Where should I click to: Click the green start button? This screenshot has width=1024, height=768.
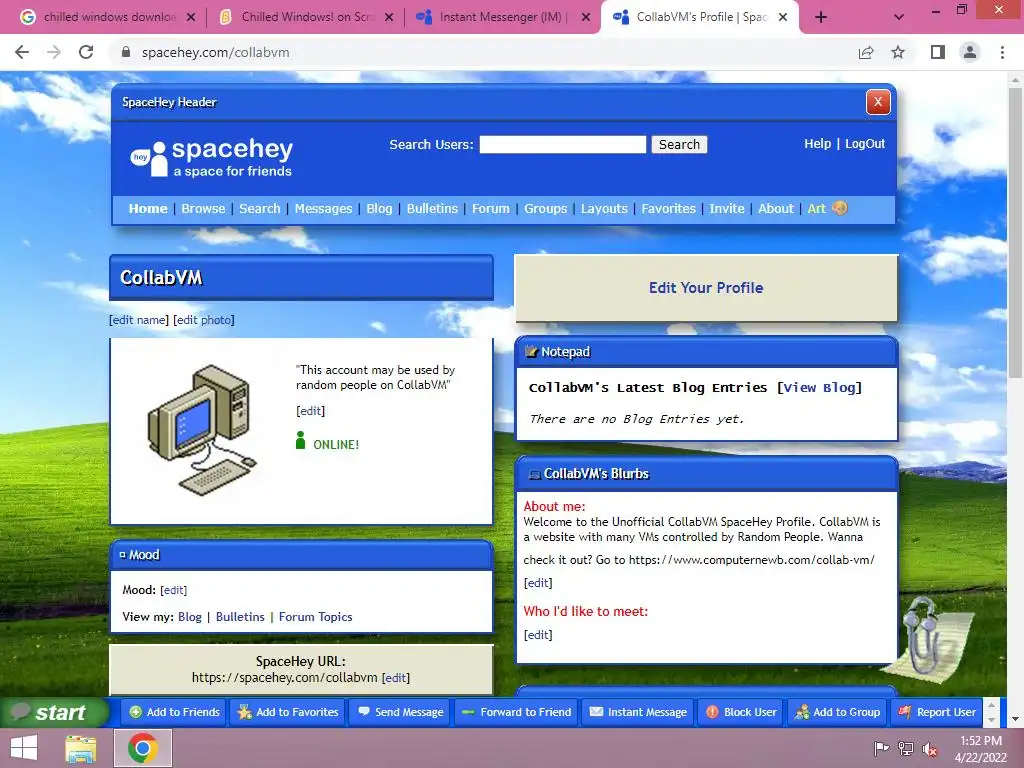[x=54, y=712]
